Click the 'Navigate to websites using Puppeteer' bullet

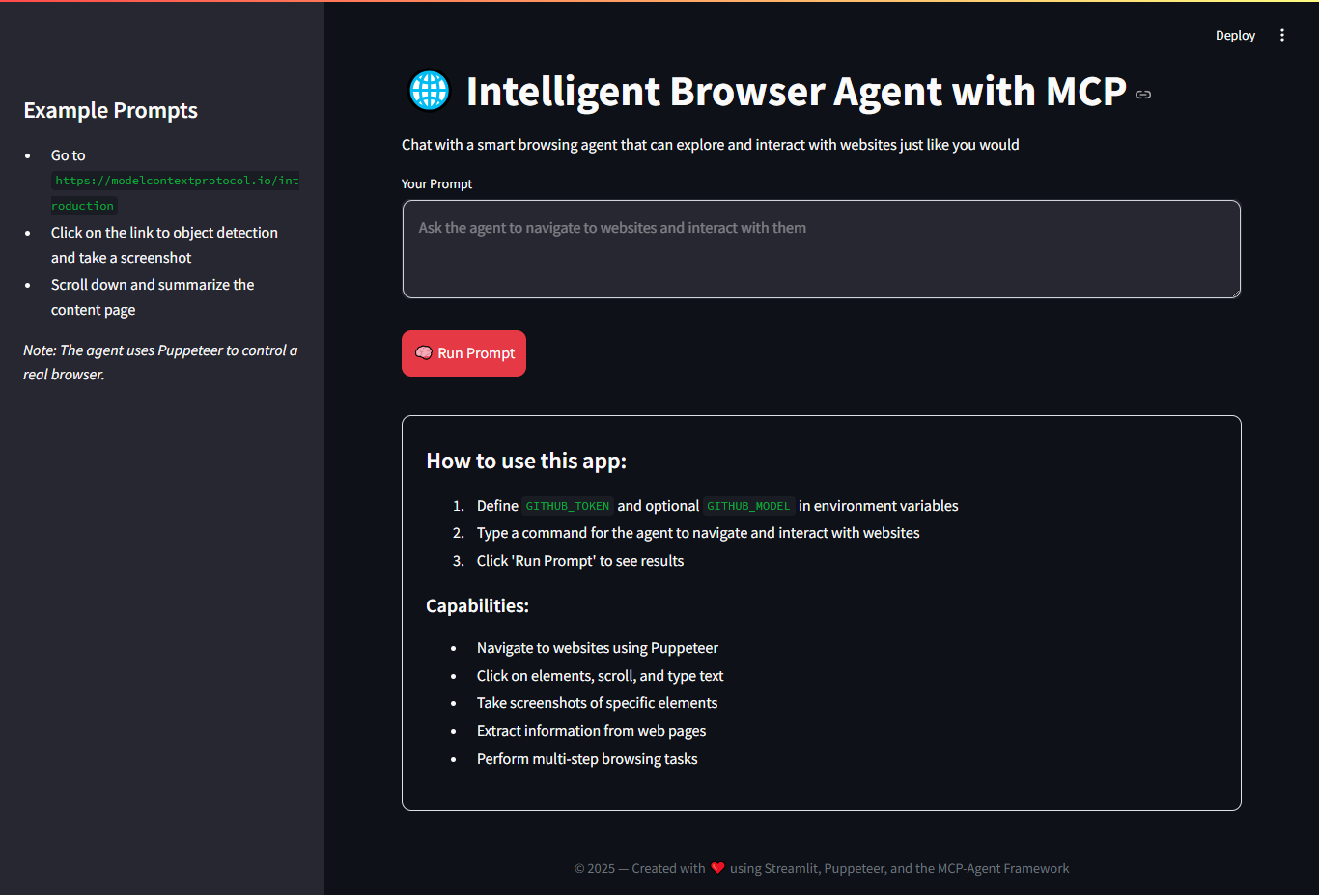click(x=597, y=647)
